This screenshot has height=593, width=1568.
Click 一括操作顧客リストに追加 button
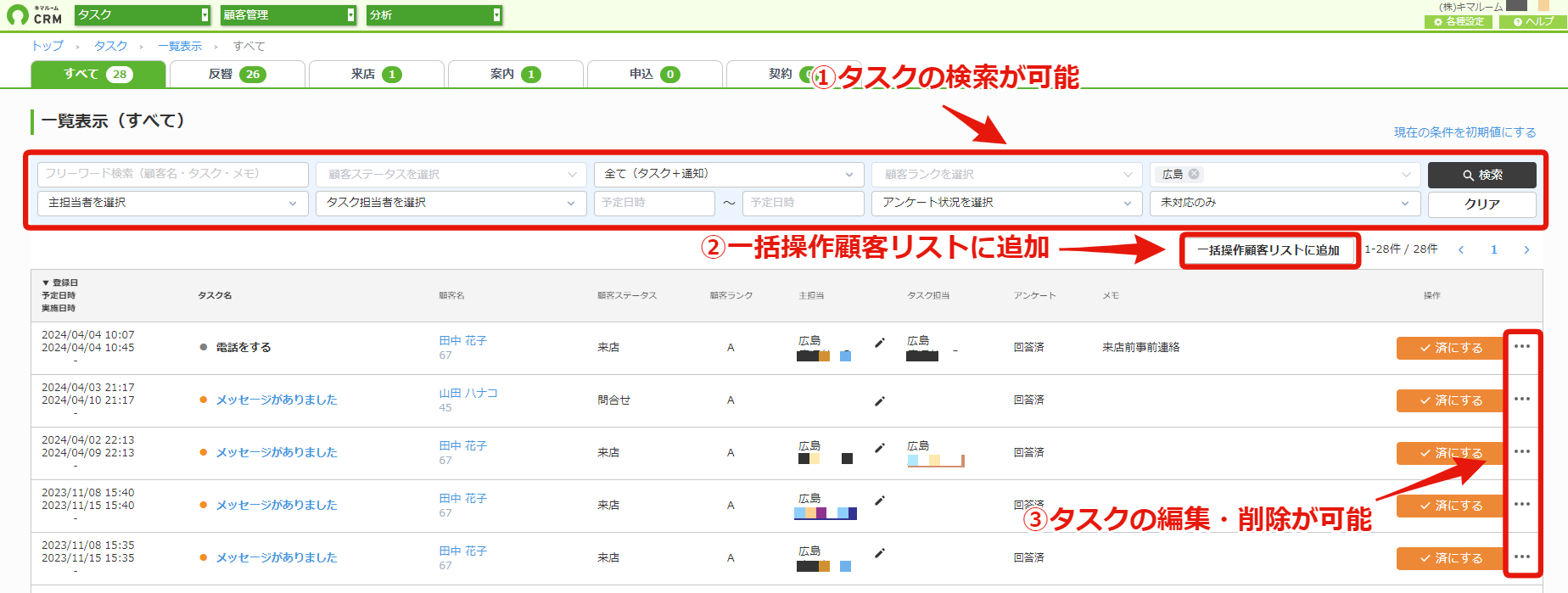[x=1268, y=250]
